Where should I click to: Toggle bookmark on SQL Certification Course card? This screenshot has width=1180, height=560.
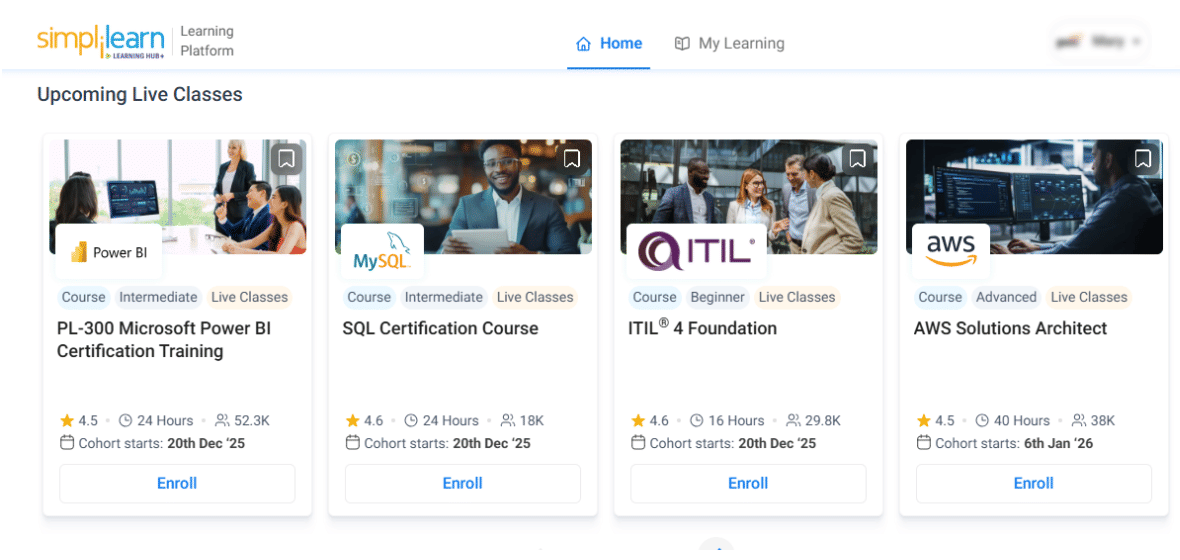[572, 159]
